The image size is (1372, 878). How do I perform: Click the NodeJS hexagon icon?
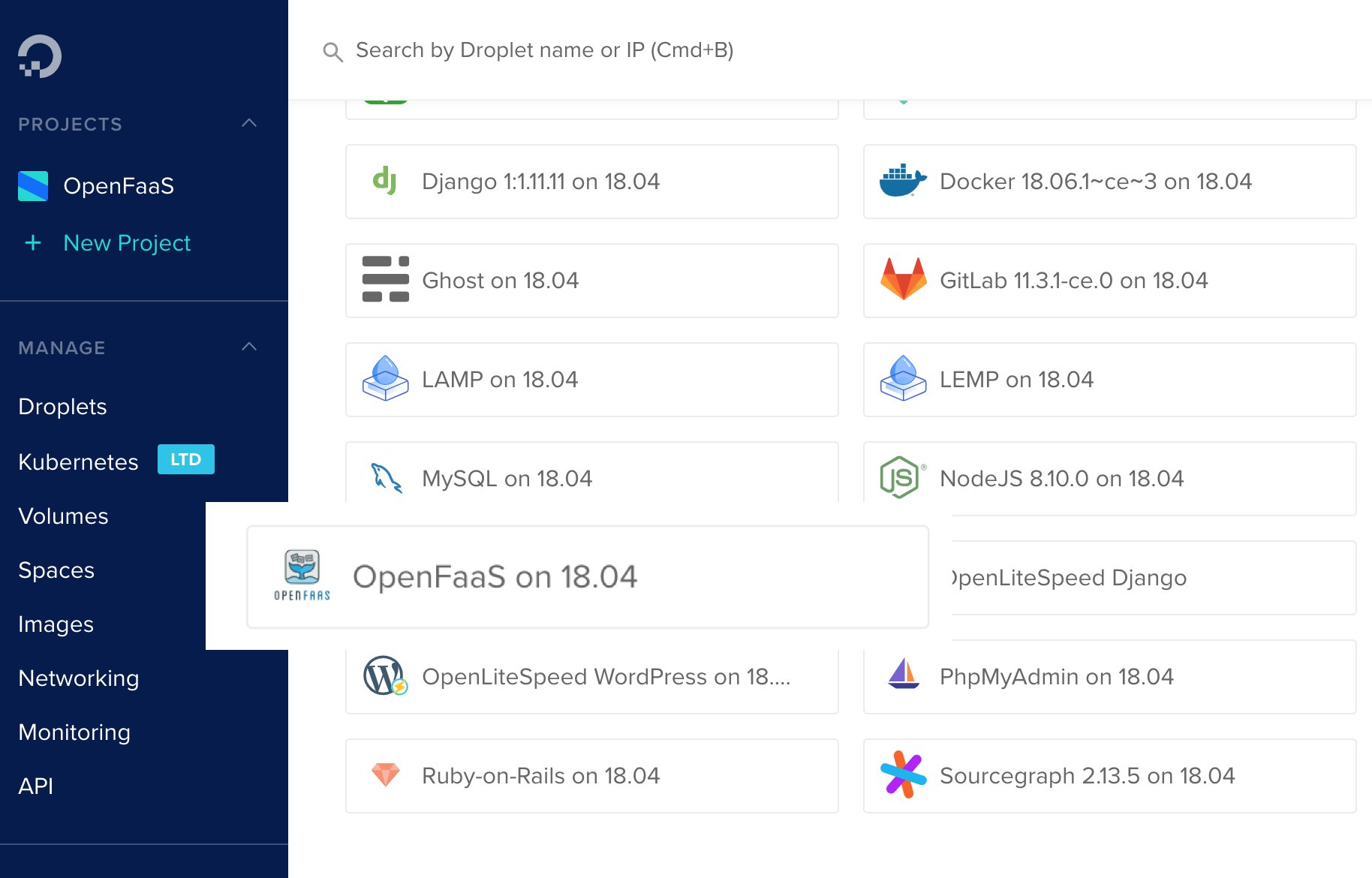[x=903, y=477]
